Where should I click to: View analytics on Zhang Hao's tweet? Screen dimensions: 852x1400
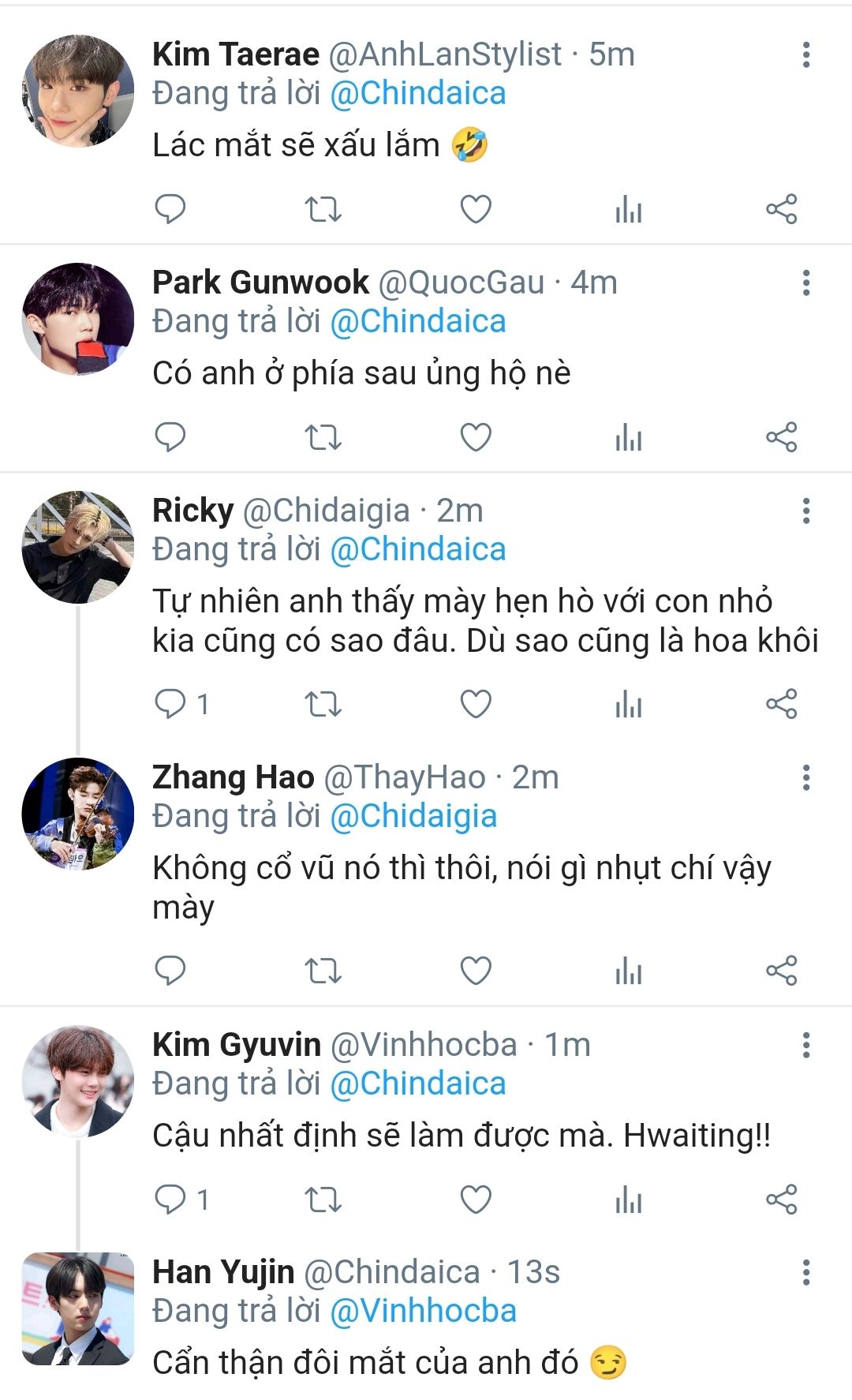click(629, 971)
